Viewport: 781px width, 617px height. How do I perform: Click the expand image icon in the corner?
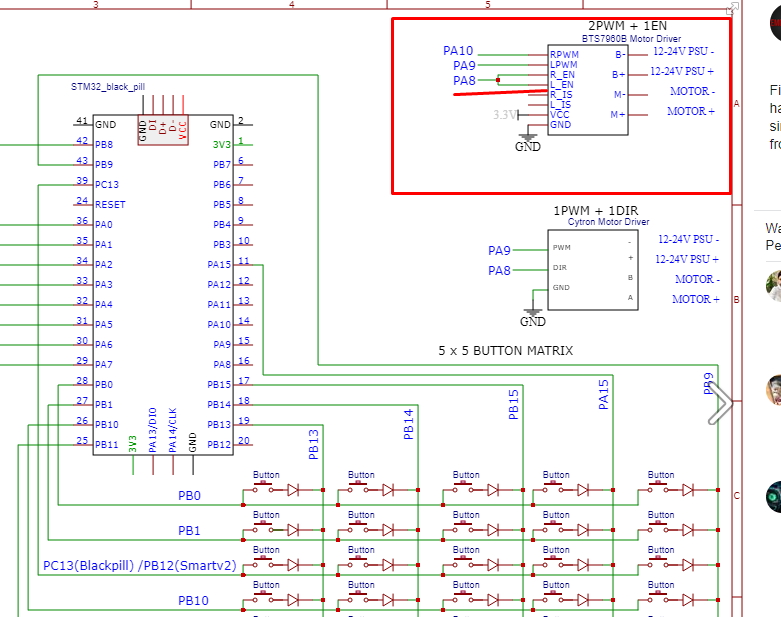[734, 8]
